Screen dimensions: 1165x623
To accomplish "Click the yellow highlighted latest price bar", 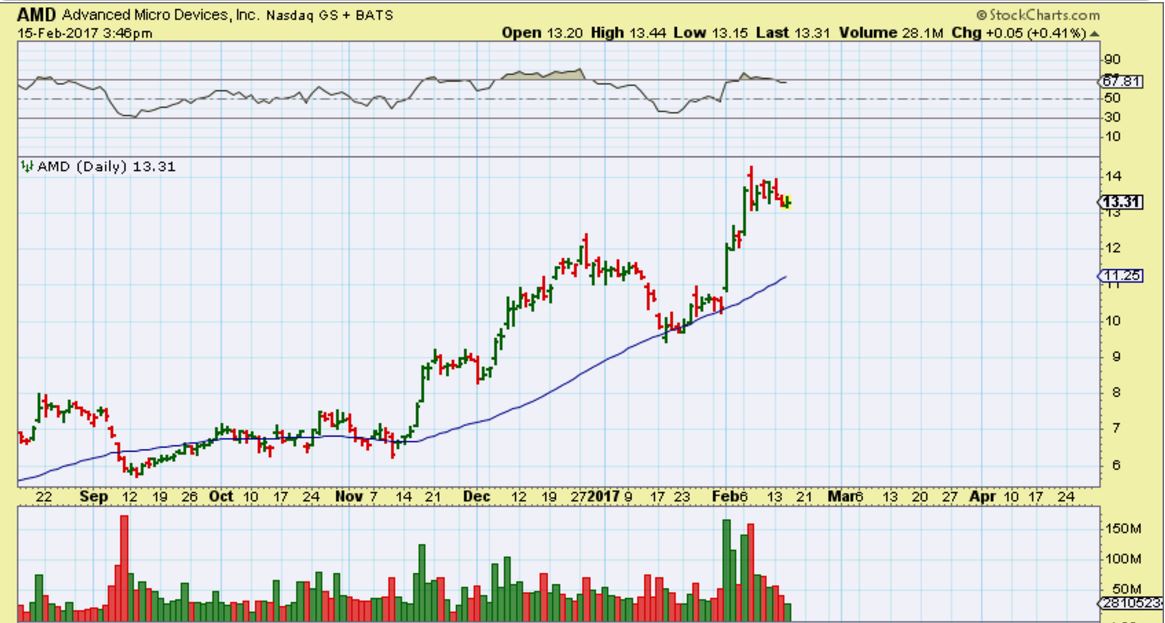I will pyautogui.click(x=788, y=202).
